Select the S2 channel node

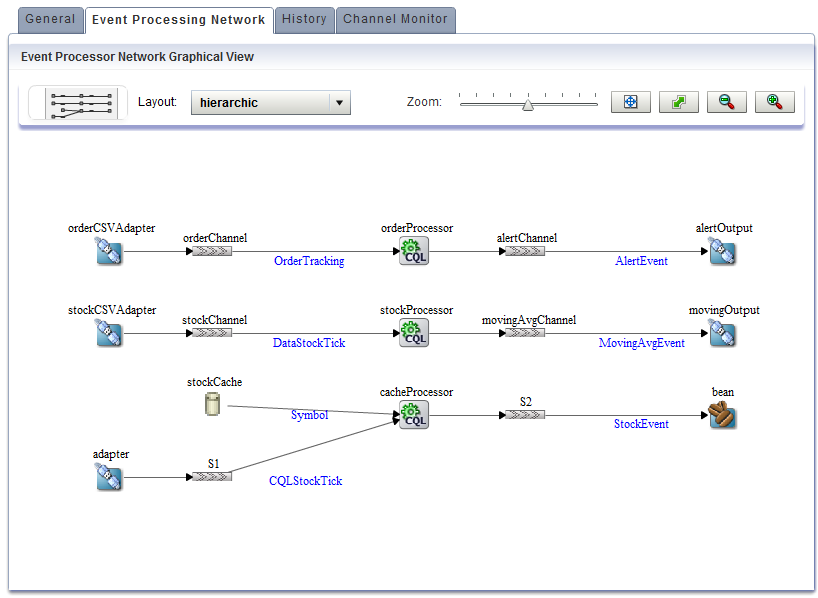click(x=525, y=415)
